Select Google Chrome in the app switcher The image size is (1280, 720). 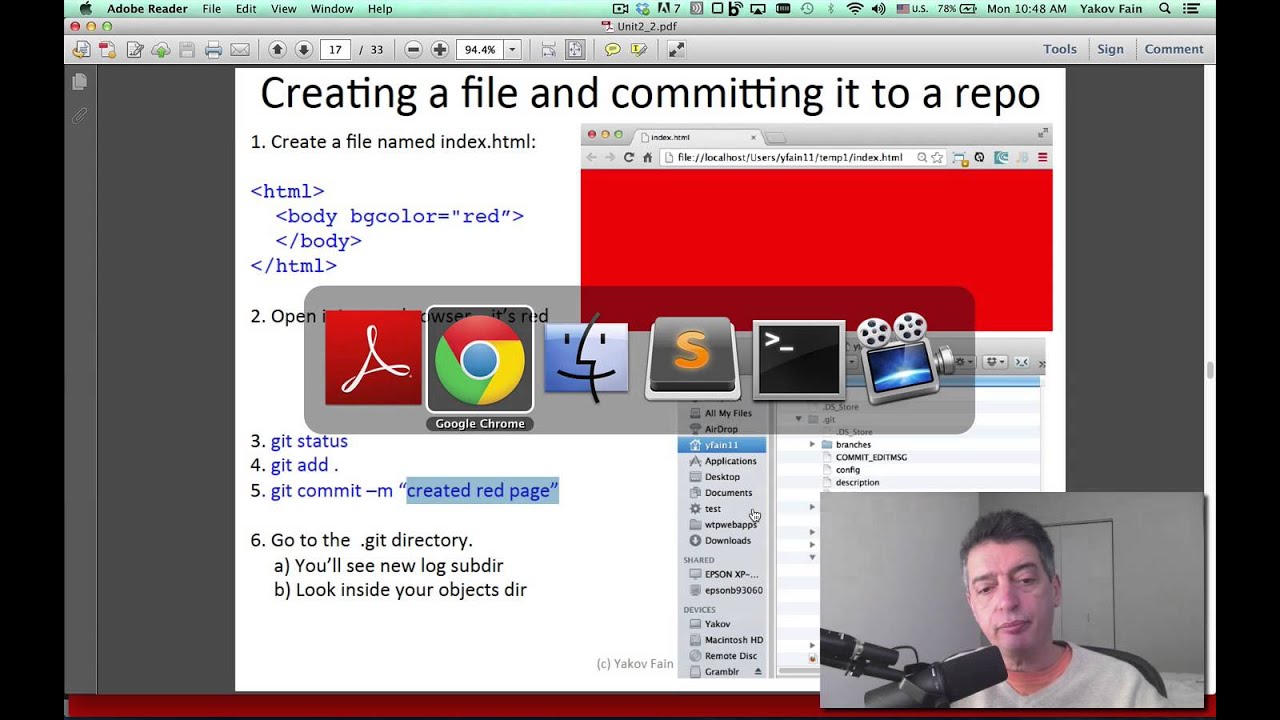click(x=480, y=358)
